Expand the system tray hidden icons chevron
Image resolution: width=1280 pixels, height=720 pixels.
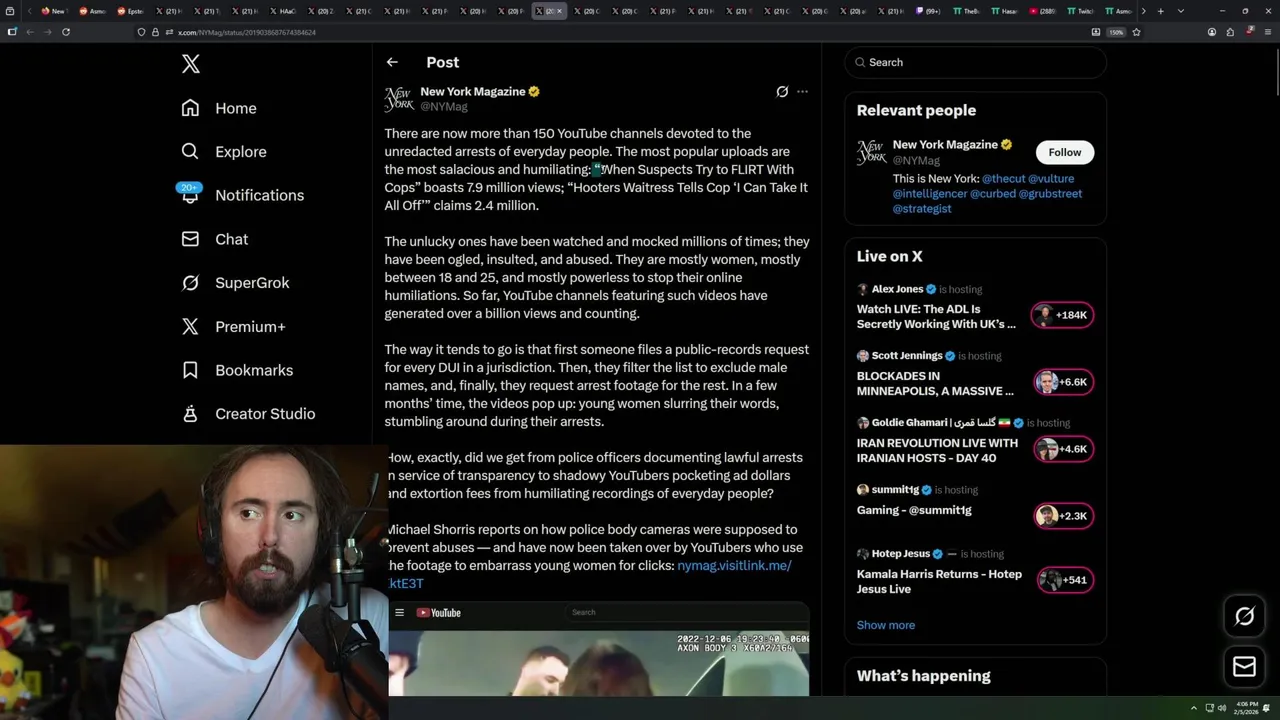(x=1193, y=708)
